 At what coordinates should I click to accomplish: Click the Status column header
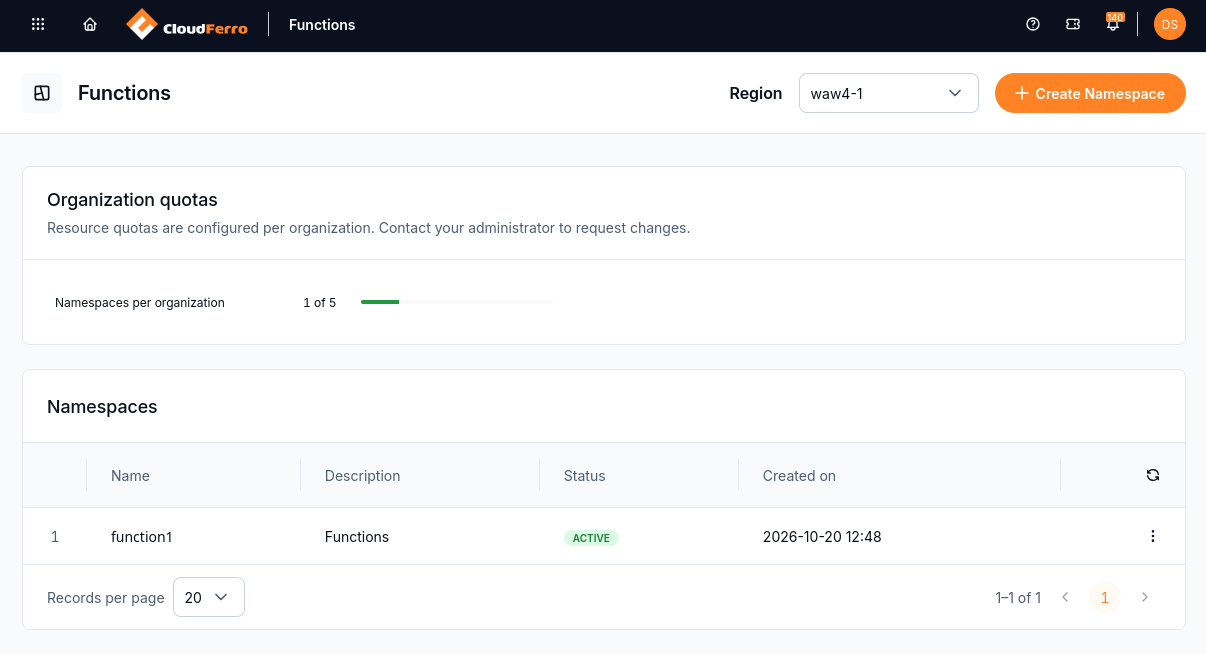point(584,476)
